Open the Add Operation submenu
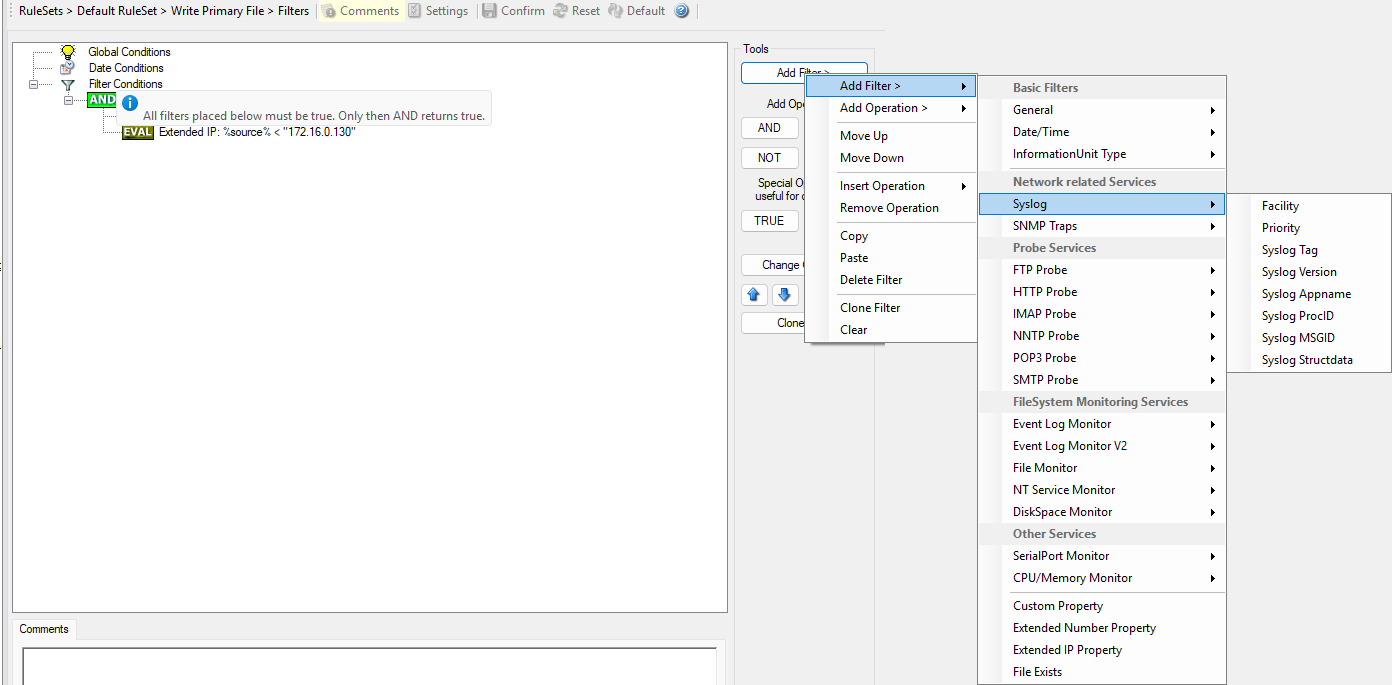This screenshot has width=1392, height=685. pyautogui.click(x=891, y=108)
